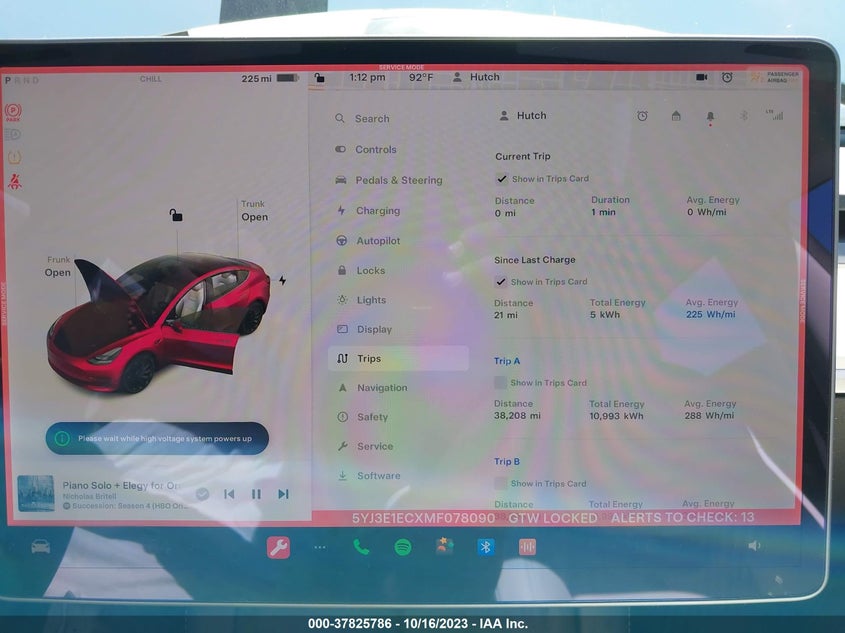The image size is (845, 633).
Task: Uncheck Since Last Charge Show in Trips Card
Action: (x=501, y=282)
